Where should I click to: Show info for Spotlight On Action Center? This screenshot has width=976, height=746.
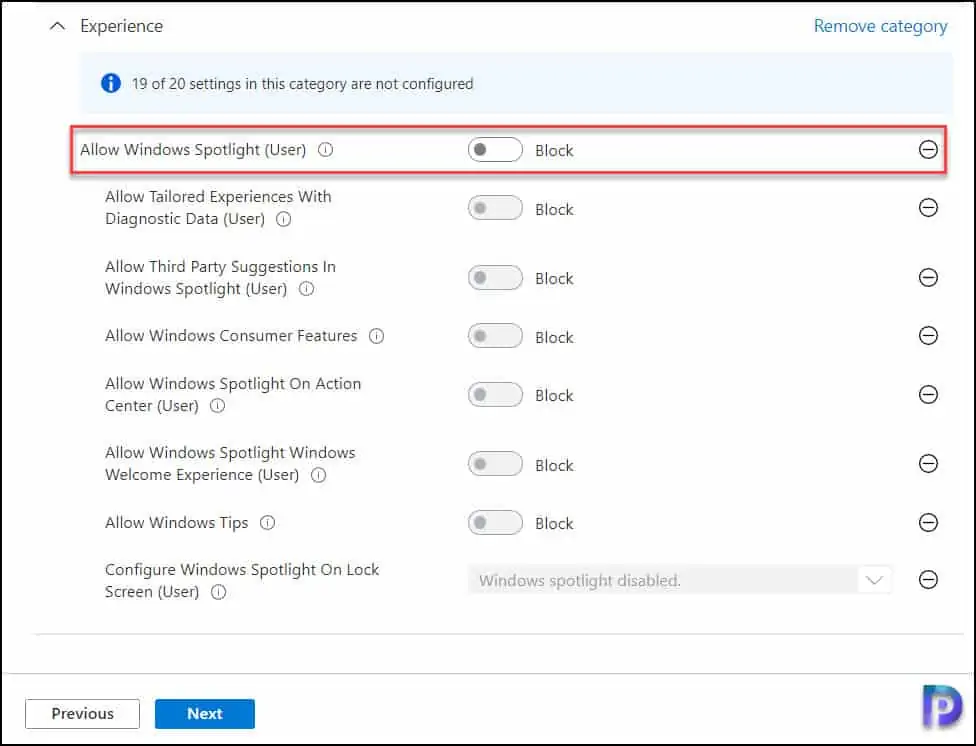point(217,406)
